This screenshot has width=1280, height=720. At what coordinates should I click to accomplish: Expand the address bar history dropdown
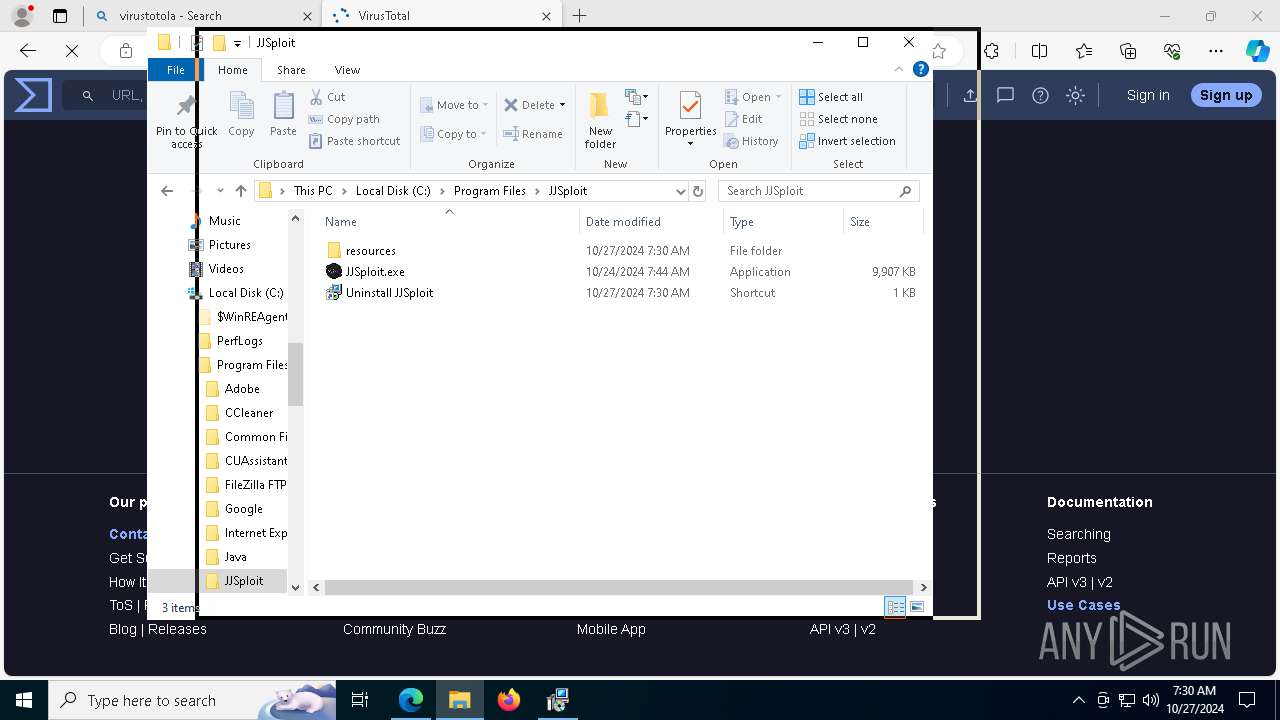click(x=681, y=191)
